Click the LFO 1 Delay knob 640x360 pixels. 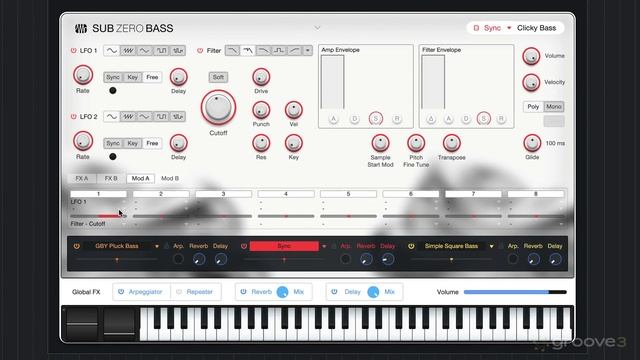click(x=178, y=77)
